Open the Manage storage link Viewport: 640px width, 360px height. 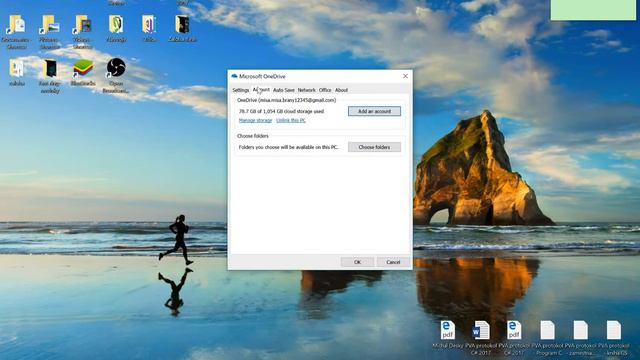click(x=255, y=120)
